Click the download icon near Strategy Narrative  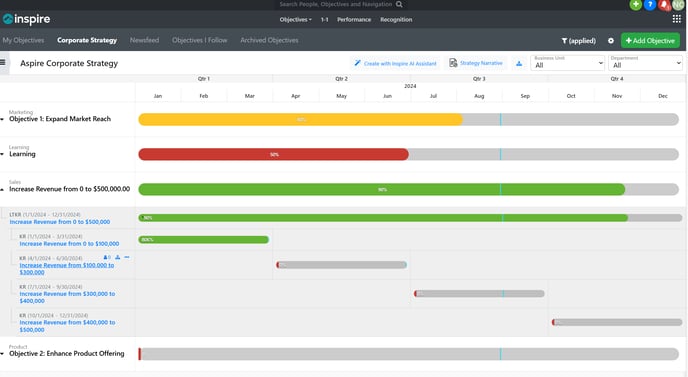click(519, 64)
